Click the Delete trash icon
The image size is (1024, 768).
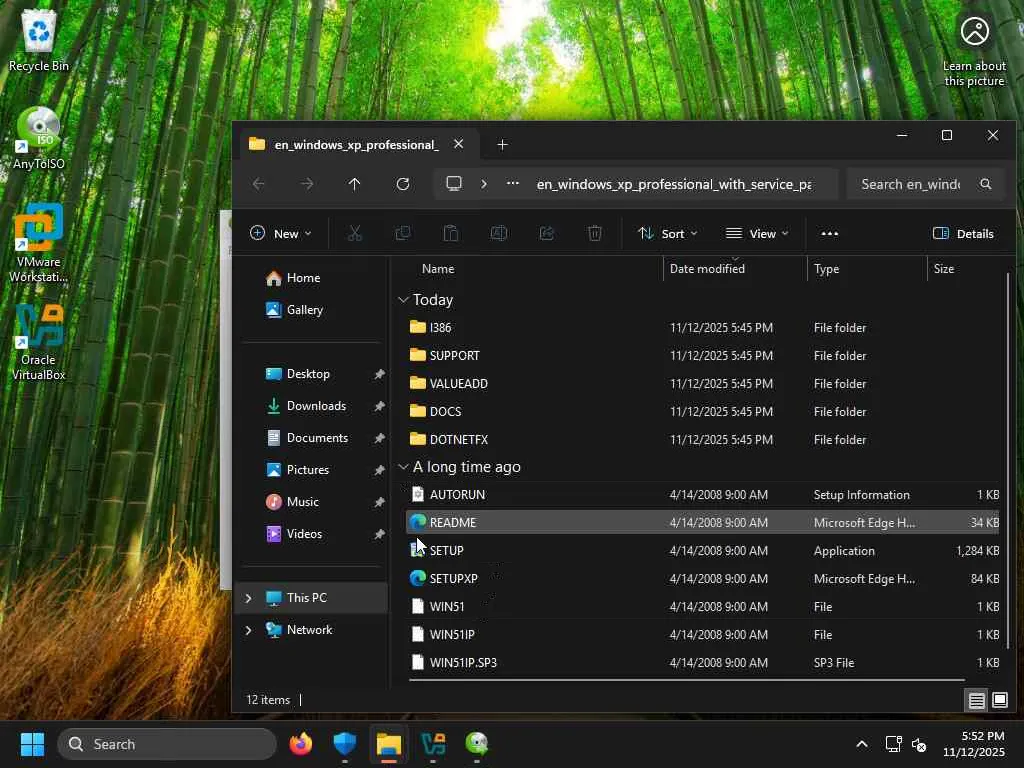coord(594,233)
